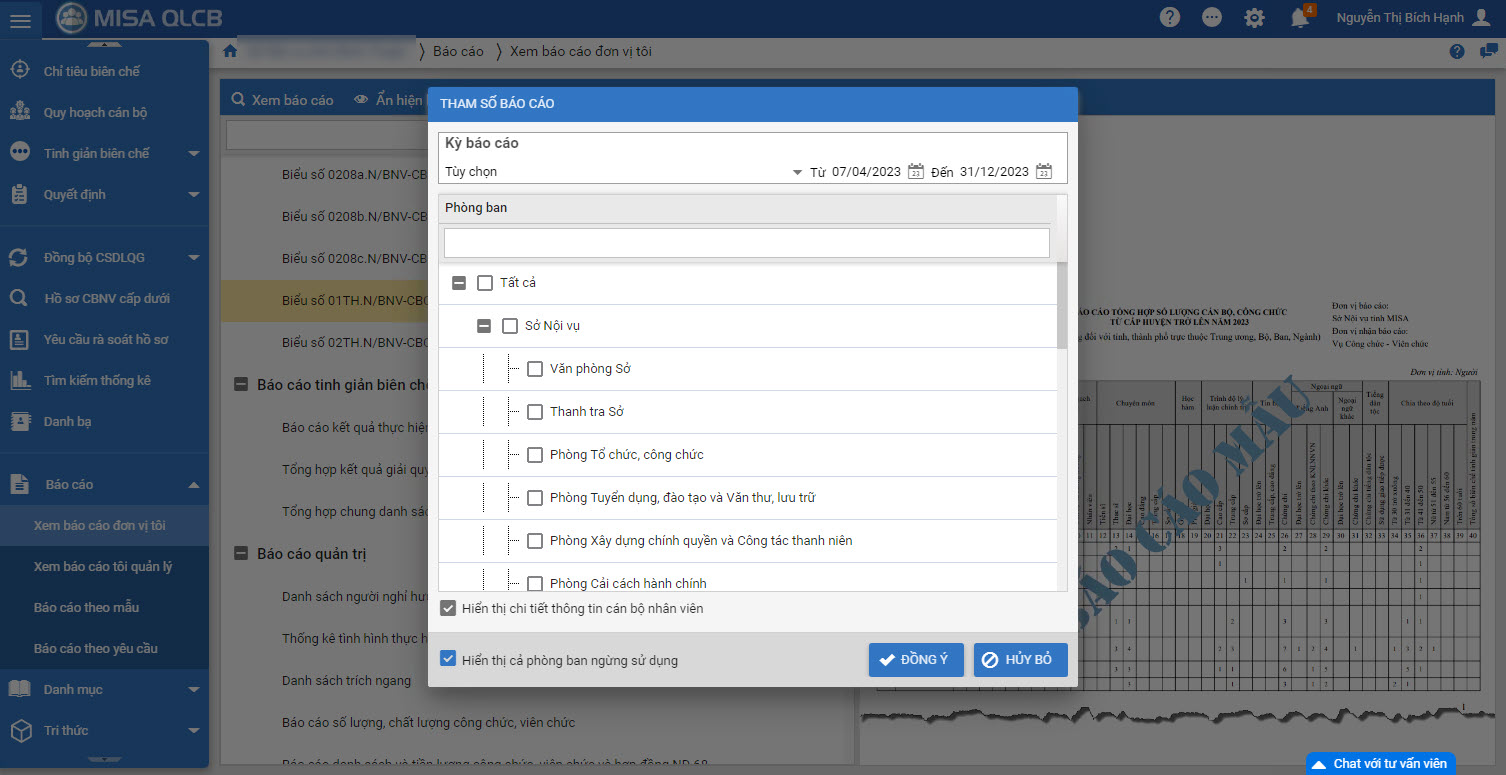The width and height of the screenshot is (1506, 775).
Task: Click the 'ĐỒNG Ý' button
Action: [915, 660]
